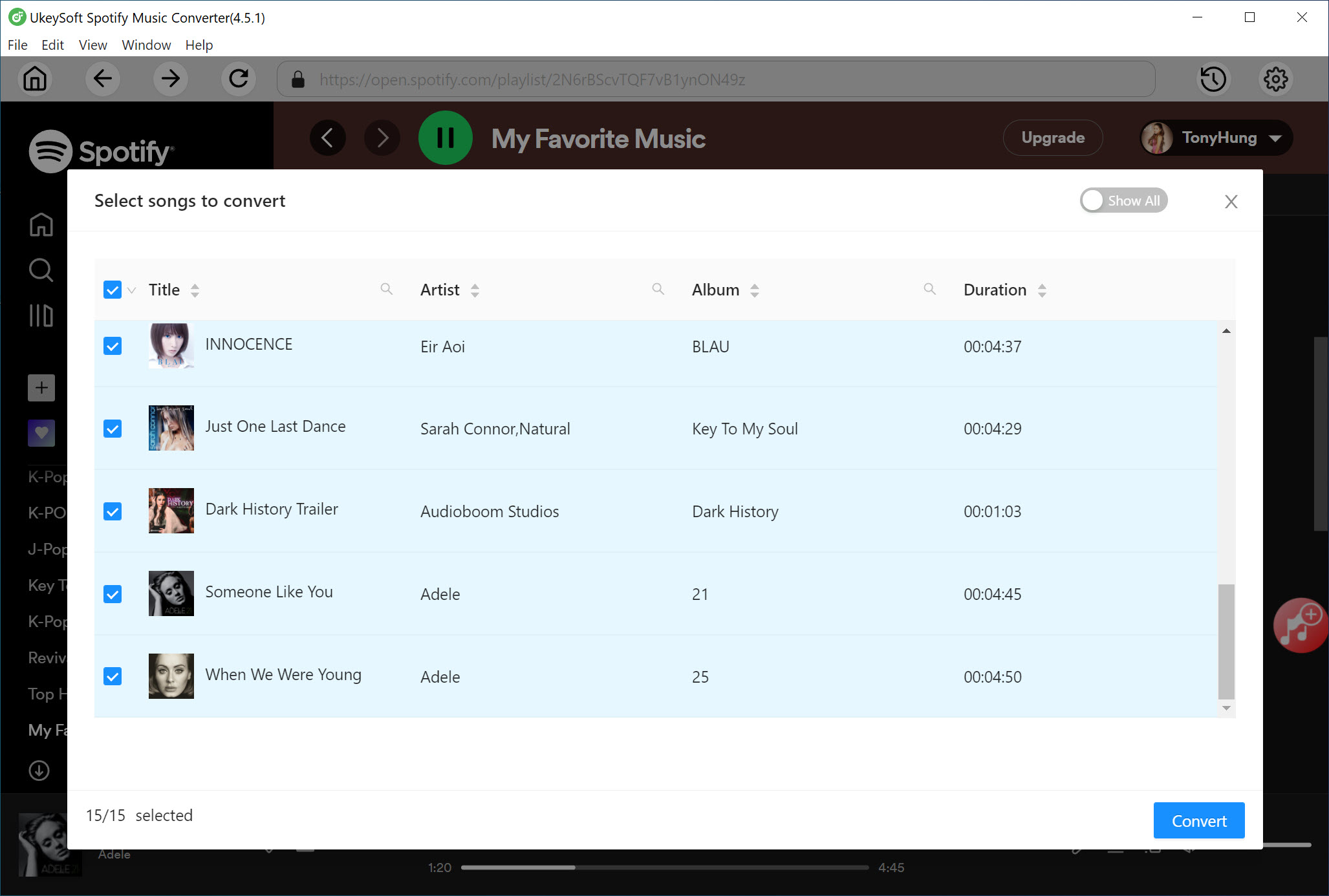Viewport: 1329px width, 896px height.
Task: Open the File menu
Action: point(17,44)
